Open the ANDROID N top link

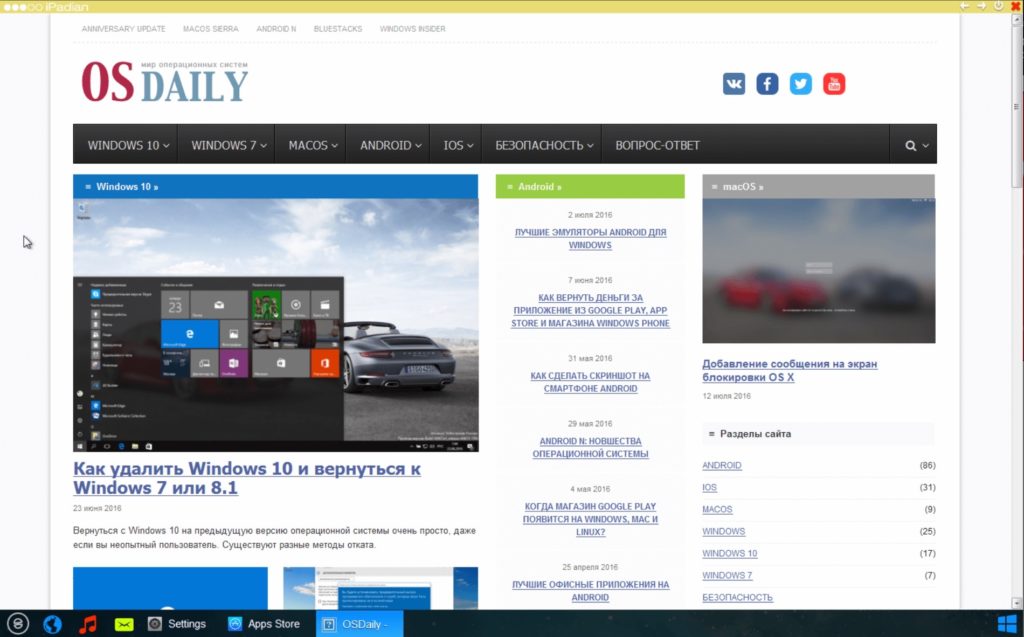click(276, 29)
